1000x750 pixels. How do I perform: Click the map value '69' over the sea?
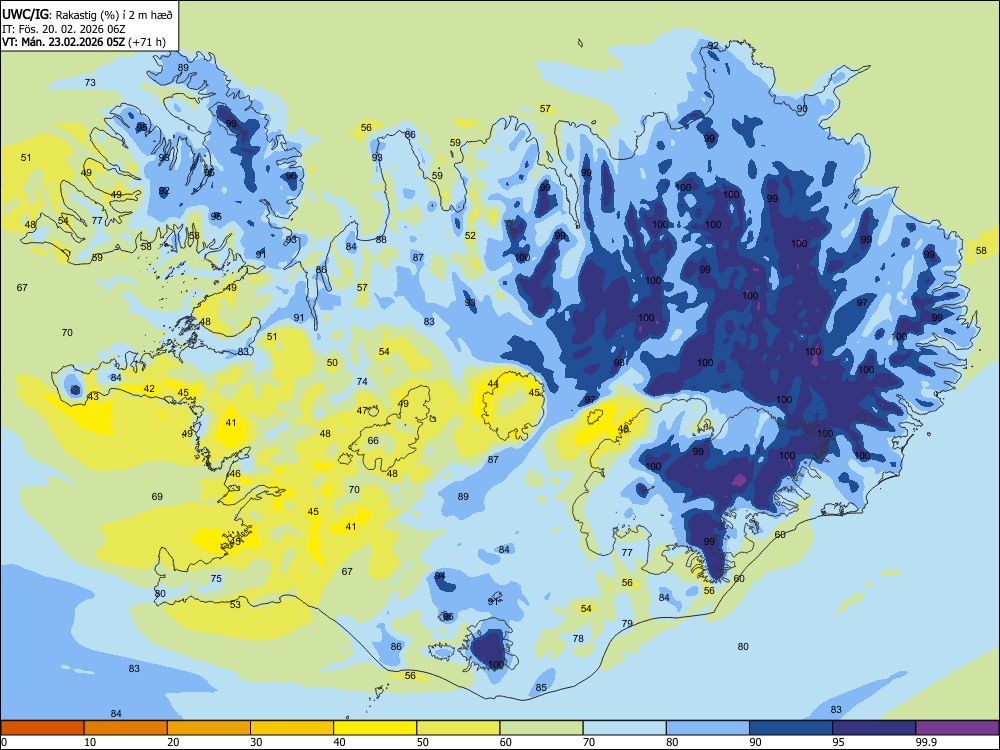157,496
